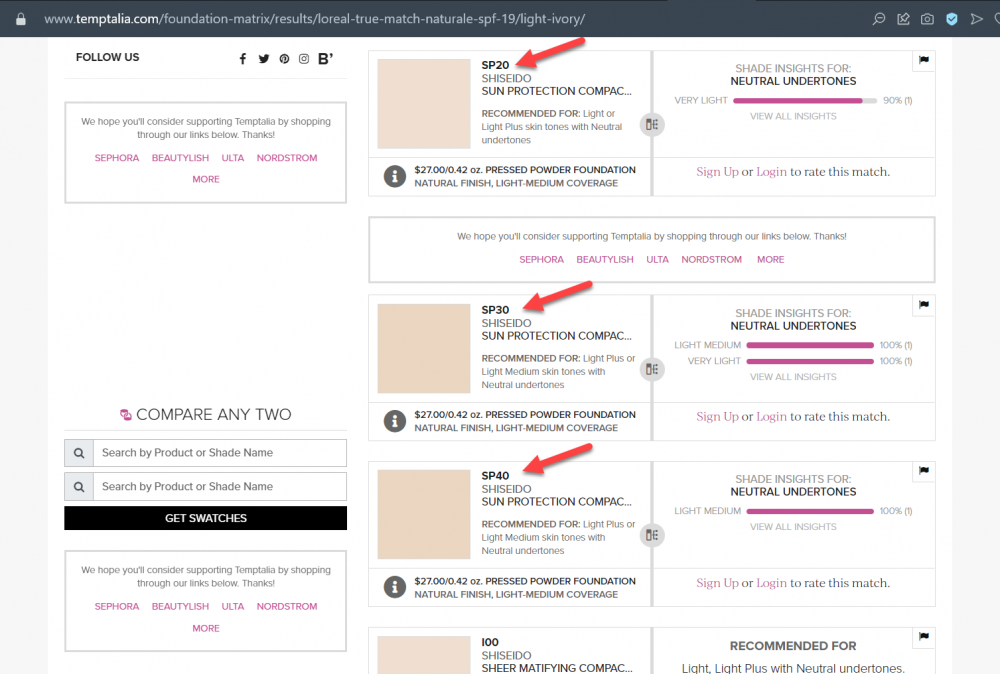Click the info icon beside SP30's price details
Viewport: 1000px width, 674px height.
[394, 420]
